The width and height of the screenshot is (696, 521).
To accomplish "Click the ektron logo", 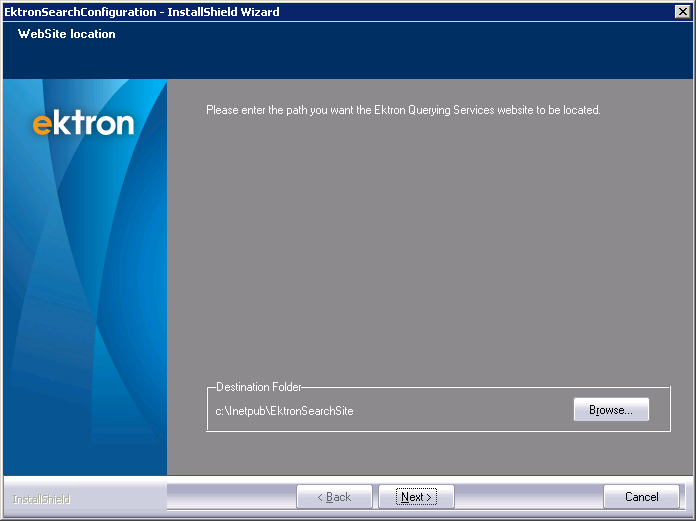I will click(83, 123).
